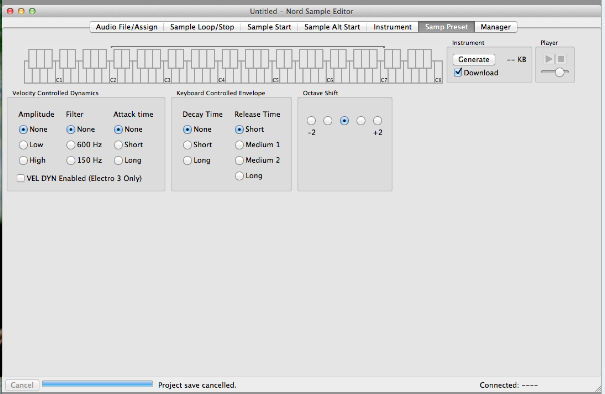Click the 'Project save cancelled.' status text
Viewport: 605px width, 394px height.
[197, 385]
